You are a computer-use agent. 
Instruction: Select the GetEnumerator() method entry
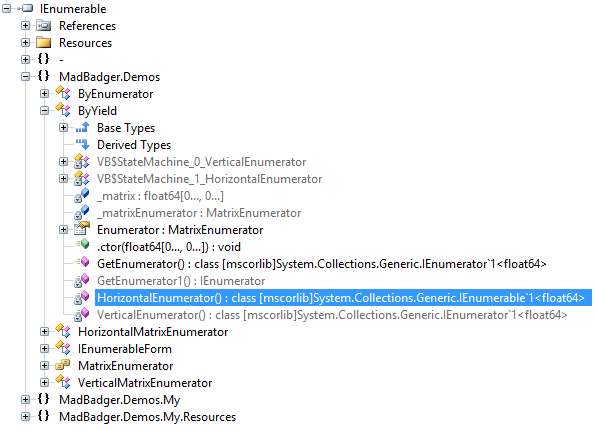point(322,263)
